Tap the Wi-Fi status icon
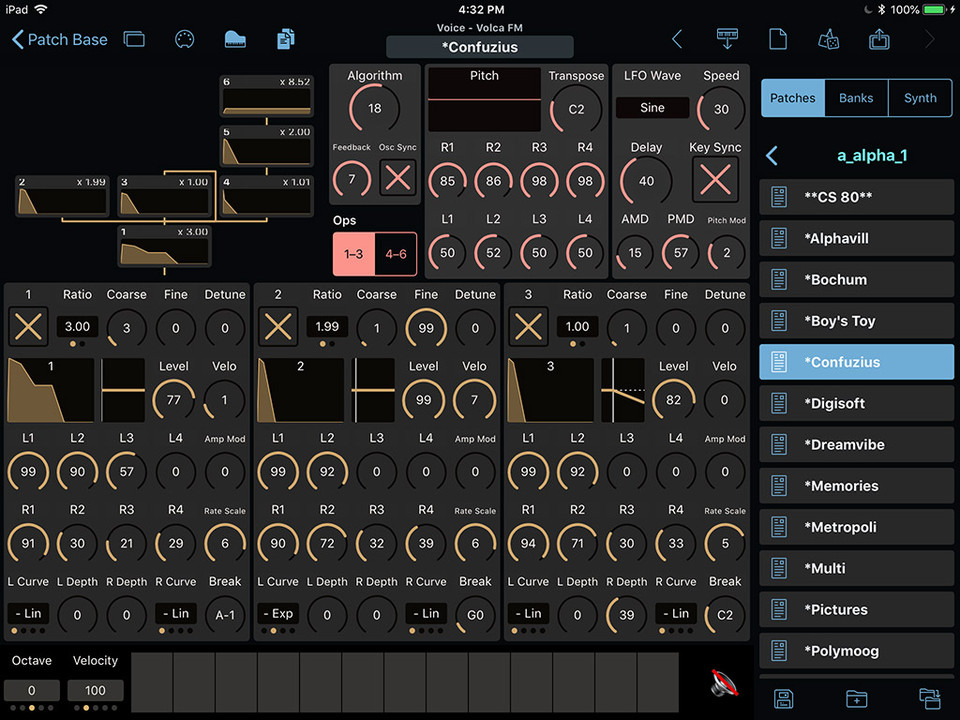 [x=41, y=9]
